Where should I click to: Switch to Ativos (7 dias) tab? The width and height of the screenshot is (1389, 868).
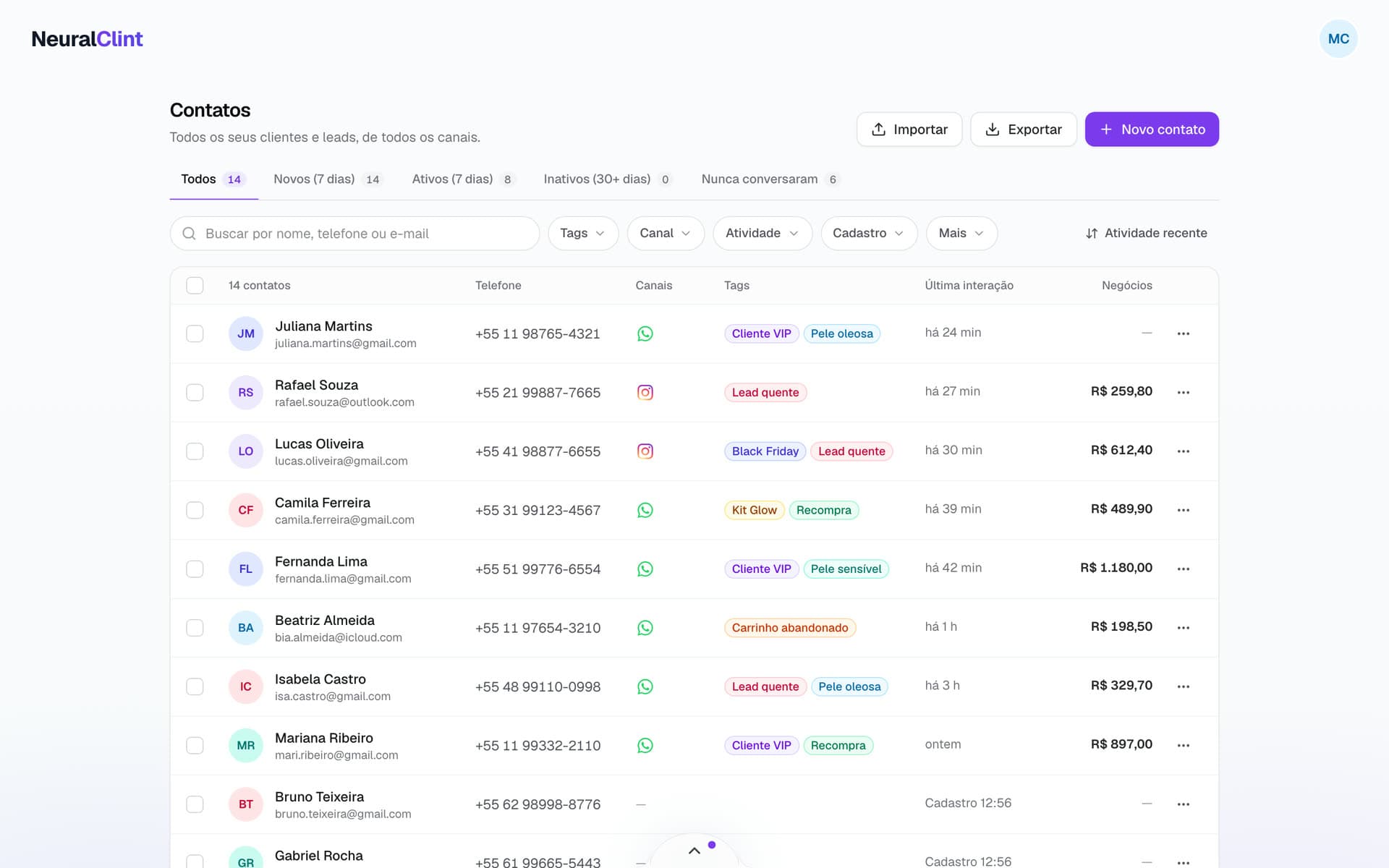(463, 179)
